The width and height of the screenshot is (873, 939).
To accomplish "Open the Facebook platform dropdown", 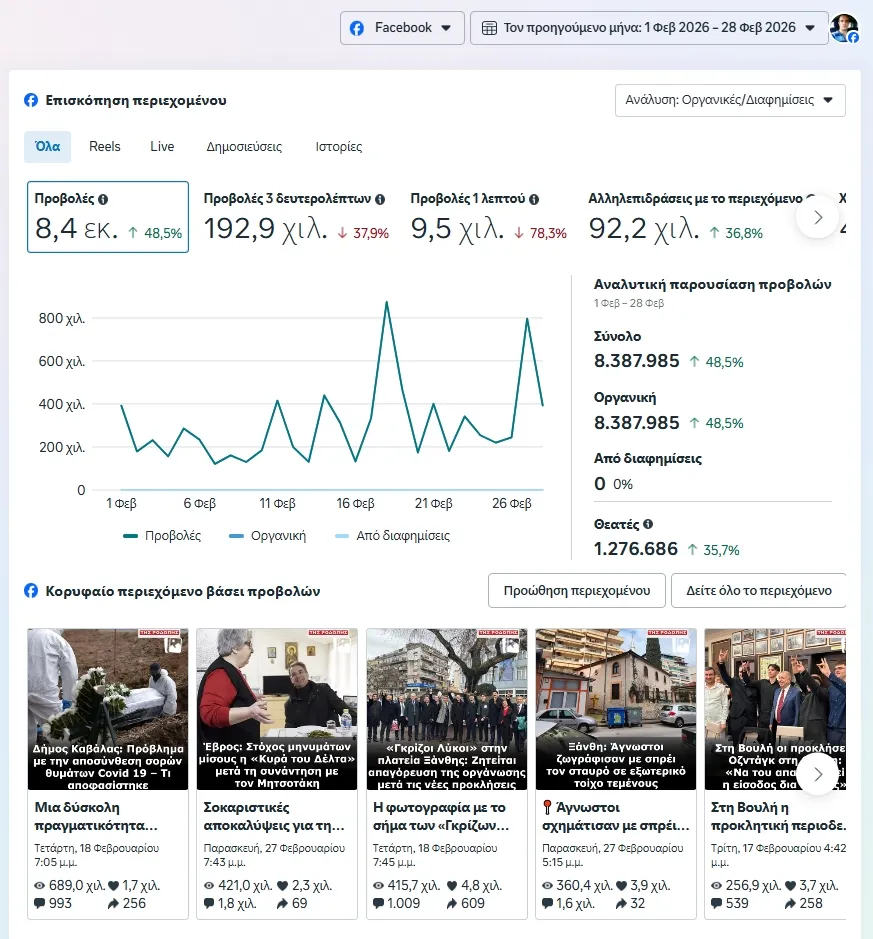I will [x=402, y=28].
